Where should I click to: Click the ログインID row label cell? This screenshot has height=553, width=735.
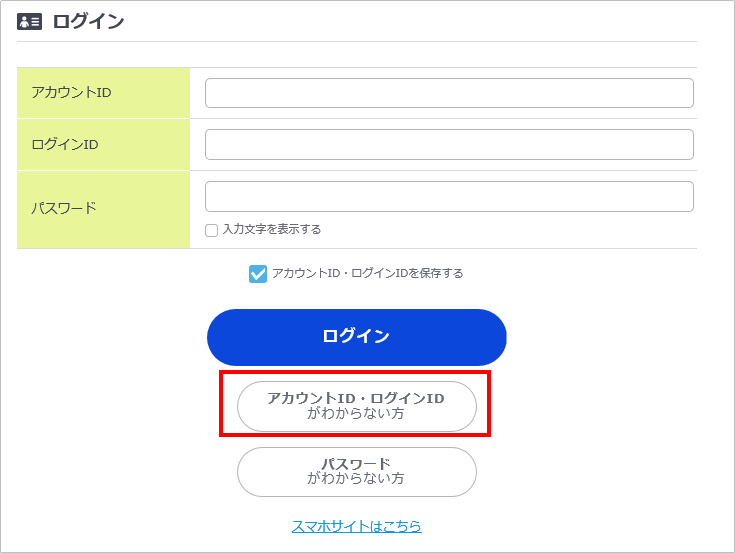(x=103, y=144)
